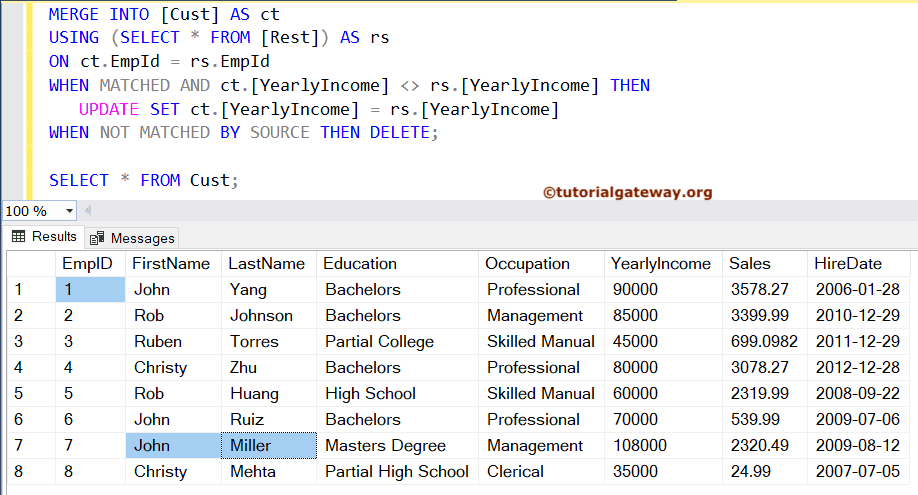Switch to the Messages tab
918x495 pixels.
(x=132, y=238)
